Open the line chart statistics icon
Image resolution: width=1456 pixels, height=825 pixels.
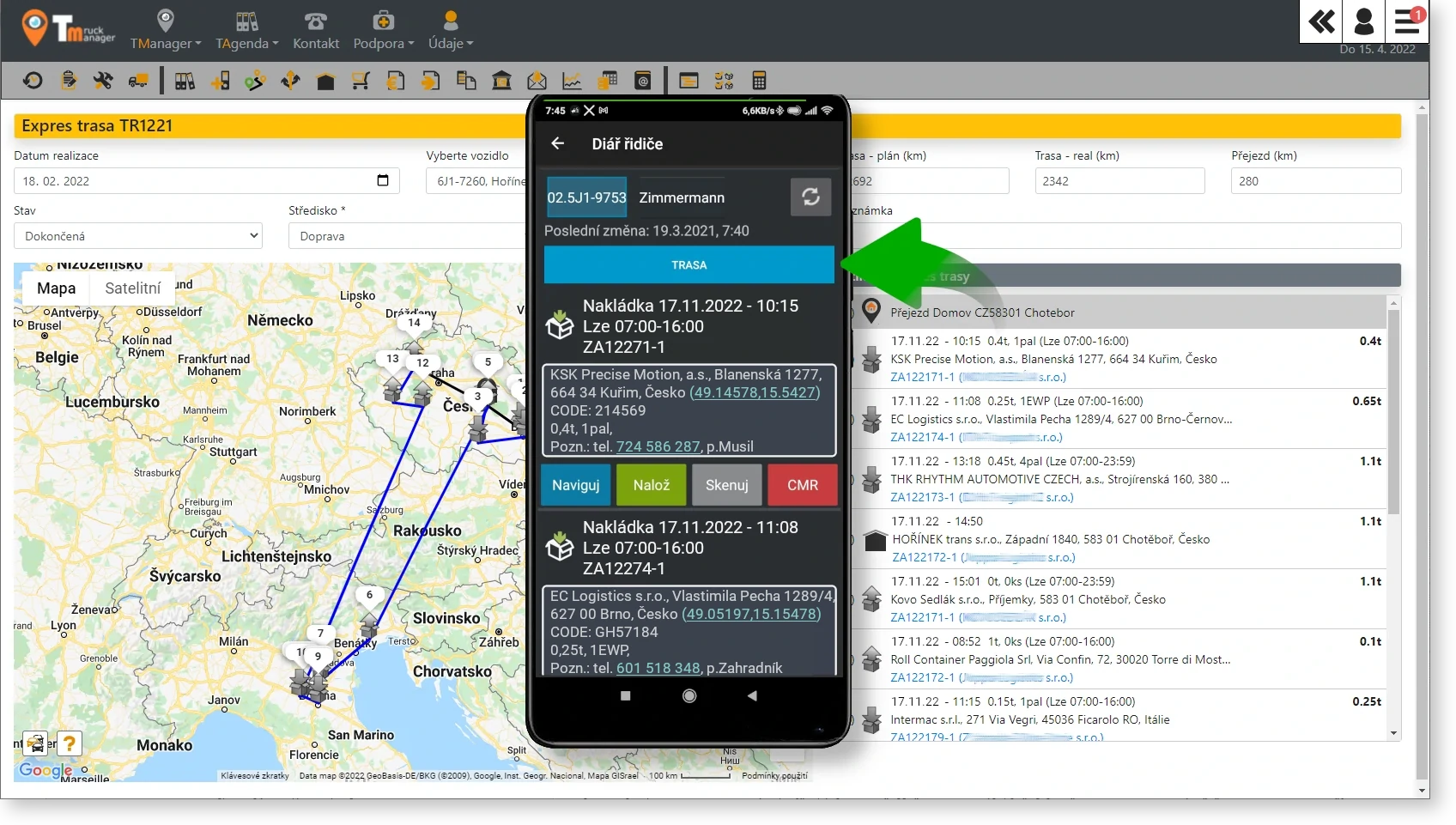click(572, 81)
